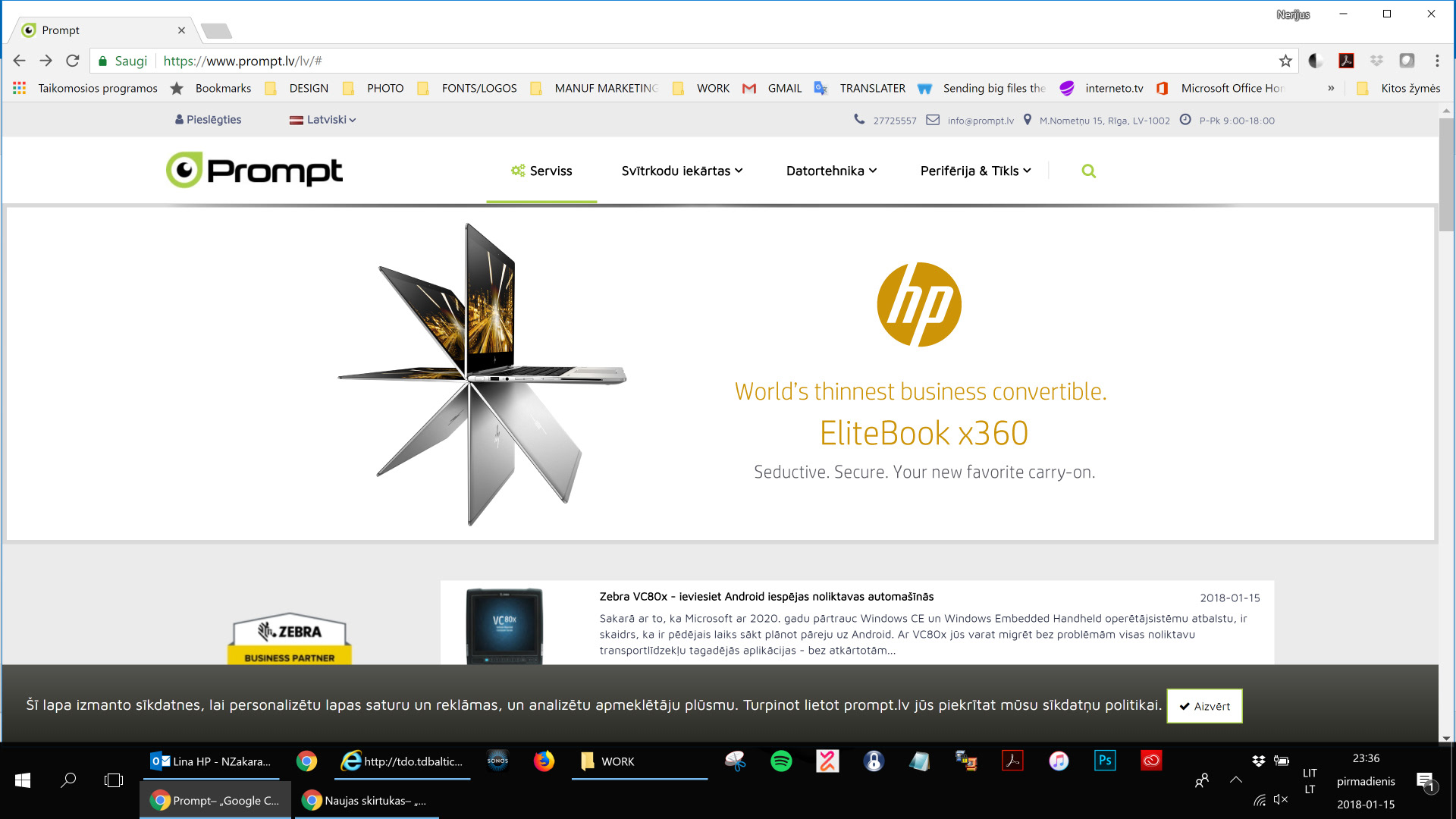Open a new tab button
The height and width of the screenshot is (819, 1456).
coord(216,30)
